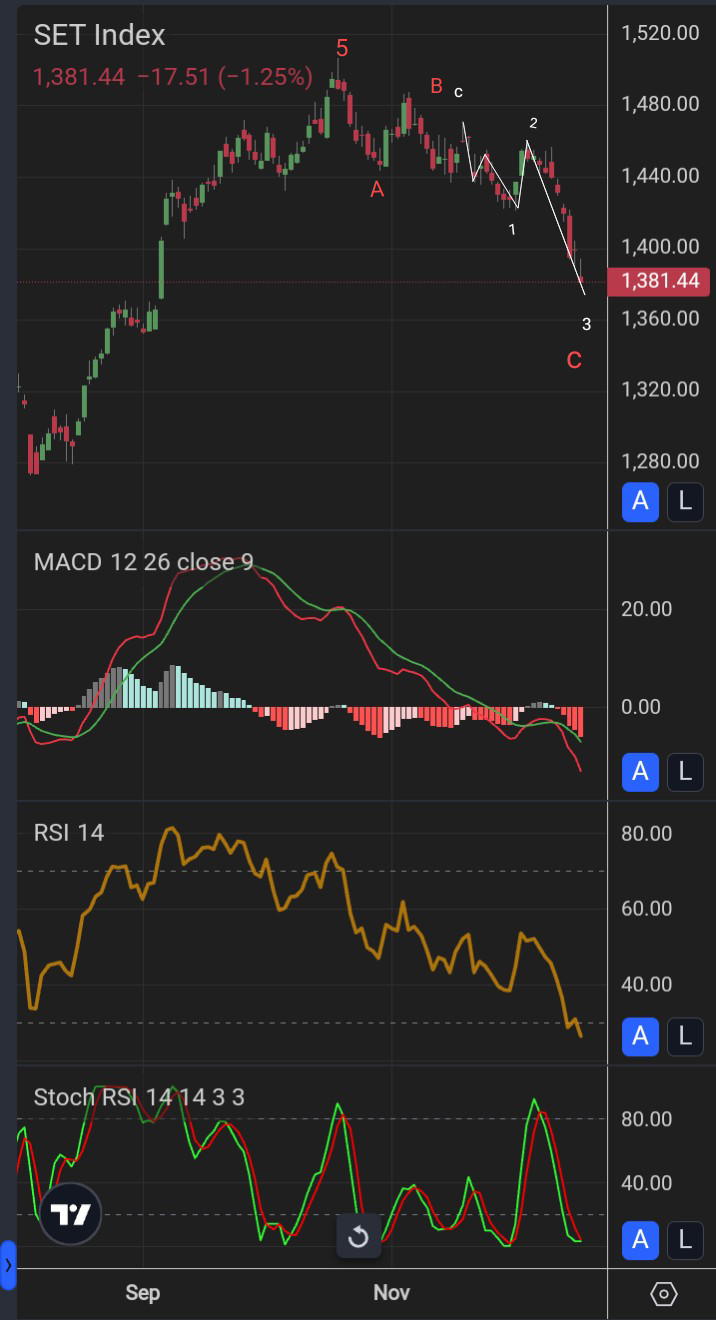Open Stoch RSI 14 14 3 3 label

[x=139, y=1097]
